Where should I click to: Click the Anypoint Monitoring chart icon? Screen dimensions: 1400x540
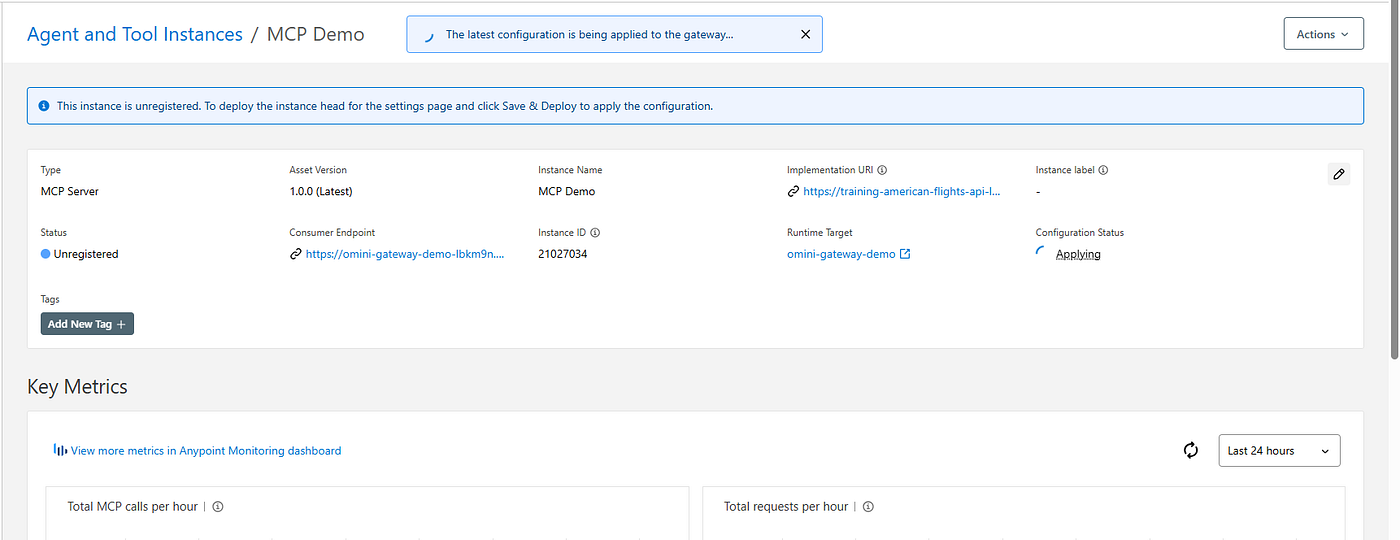tap(60, 451)
